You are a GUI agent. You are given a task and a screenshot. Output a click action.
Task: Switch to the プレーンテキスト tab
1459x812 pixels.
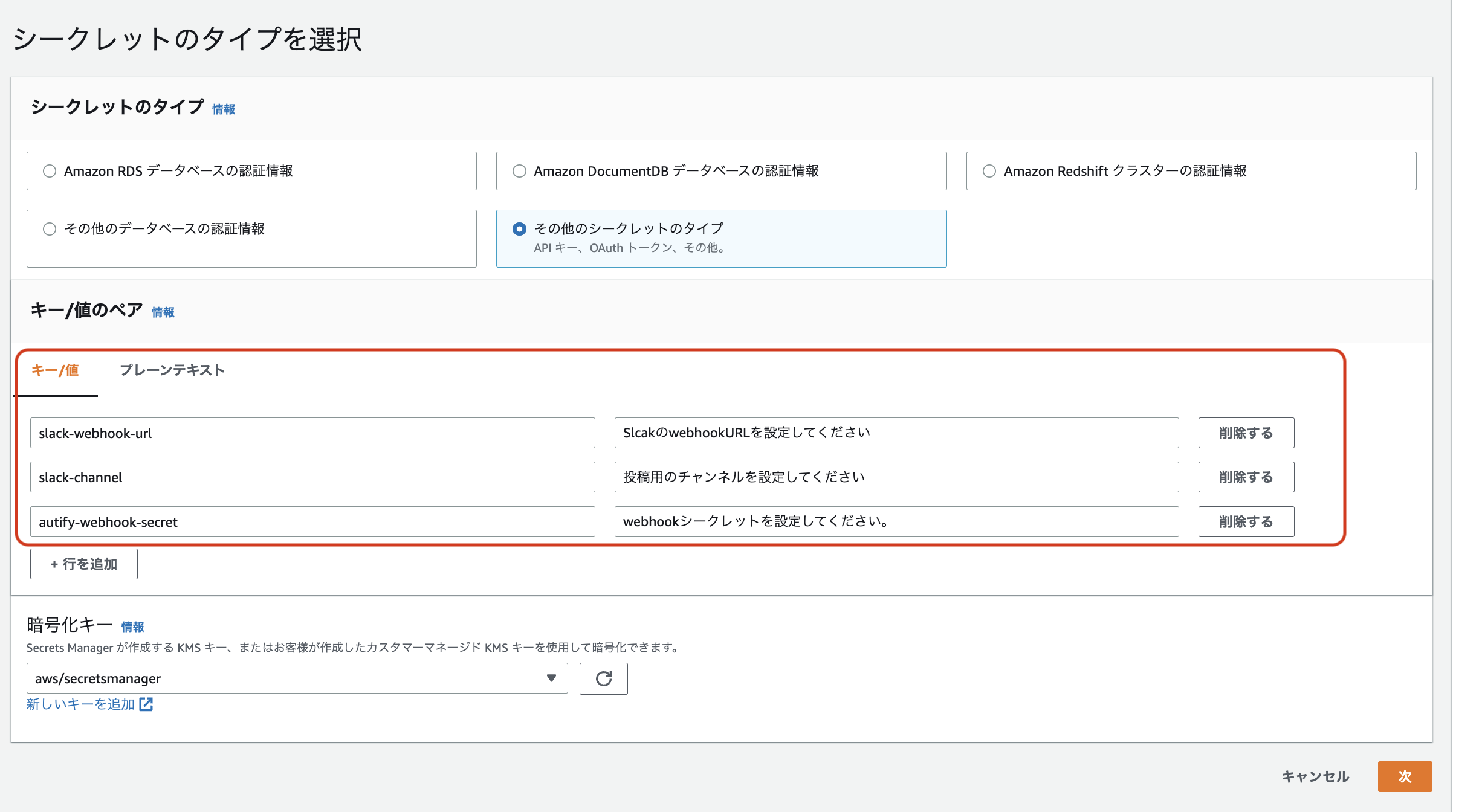(x=172, y=370)
